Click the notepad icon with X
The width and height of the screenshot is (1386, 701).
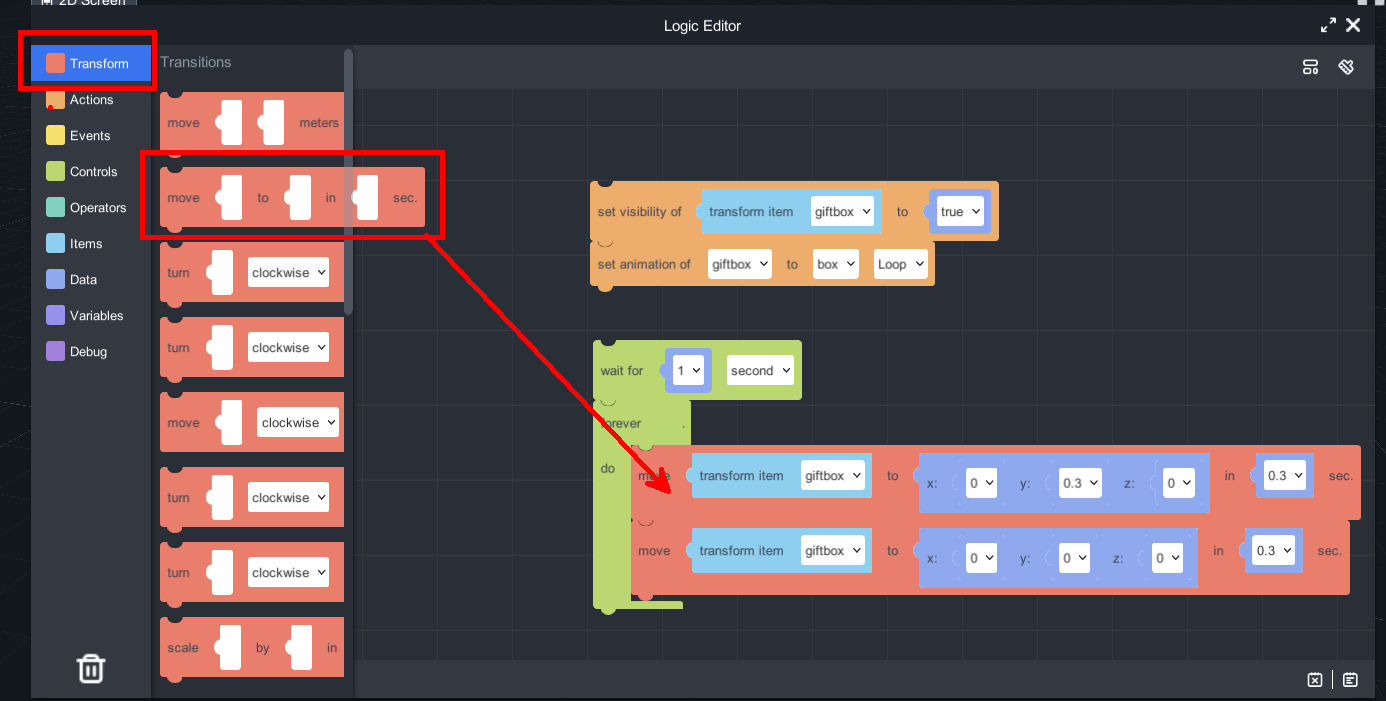point(1315,680)
